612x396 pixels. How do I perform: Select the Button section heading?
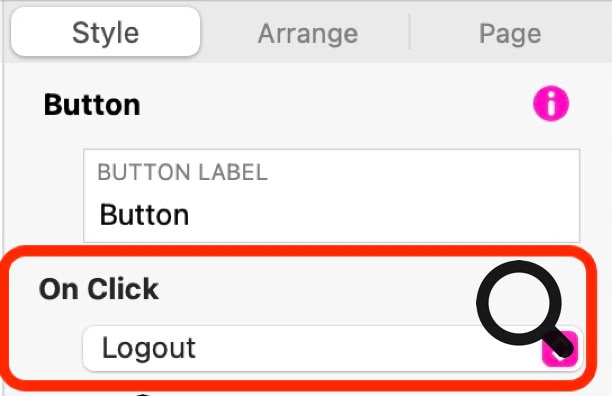click(92, 105)
